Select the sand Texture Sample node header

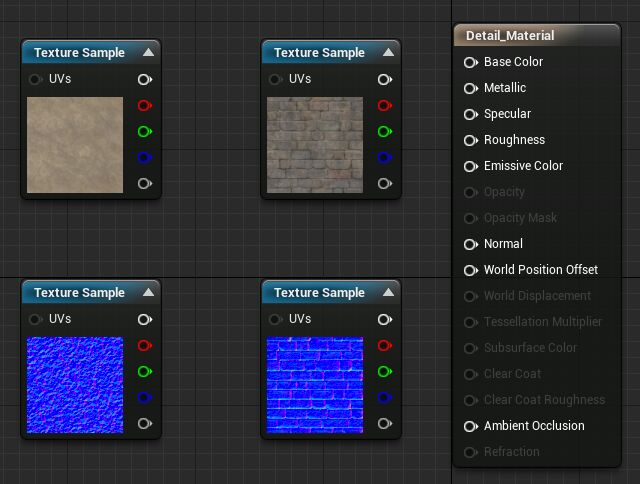91,52
